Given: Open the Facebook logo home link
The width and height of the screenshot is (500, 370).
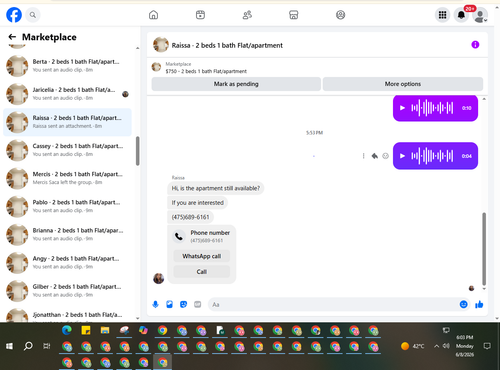Looking at the screenshot, I should [x=14, y=15].
